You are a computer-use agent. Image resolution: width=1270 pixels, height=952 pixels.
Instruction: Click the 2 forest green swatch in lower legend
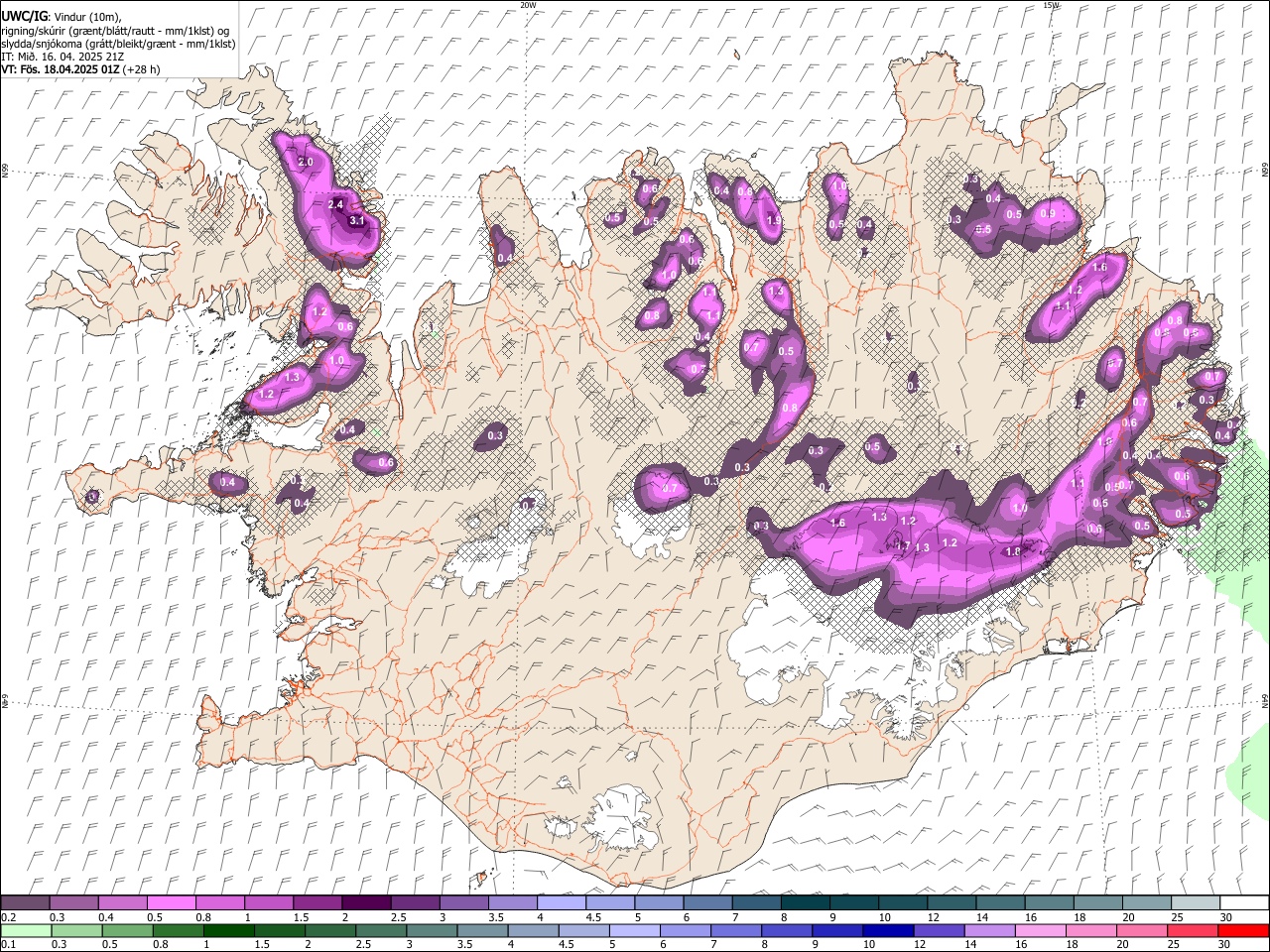pos(331,931)
